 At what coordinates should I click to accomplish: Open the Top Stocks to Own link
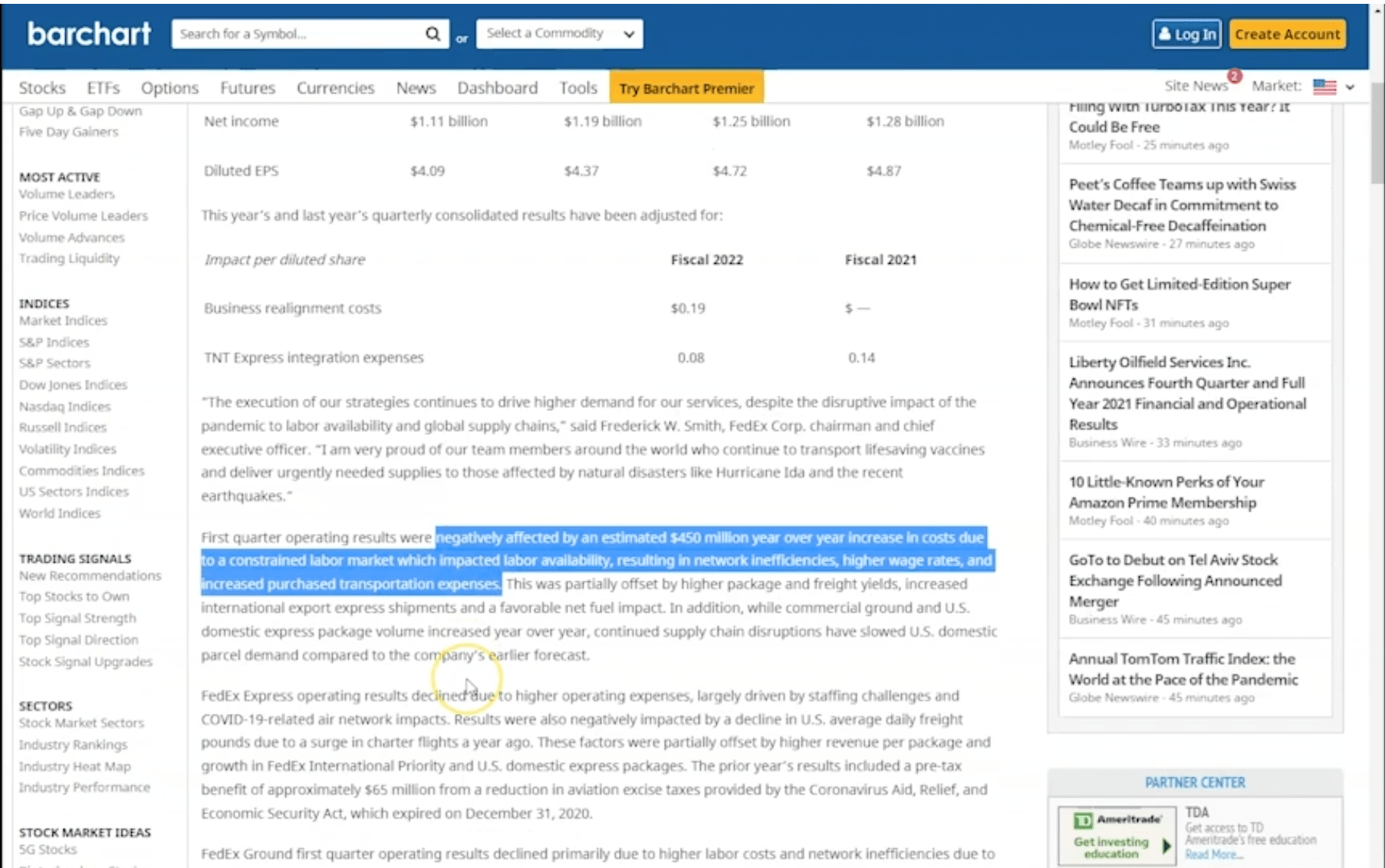pos(74,597)
